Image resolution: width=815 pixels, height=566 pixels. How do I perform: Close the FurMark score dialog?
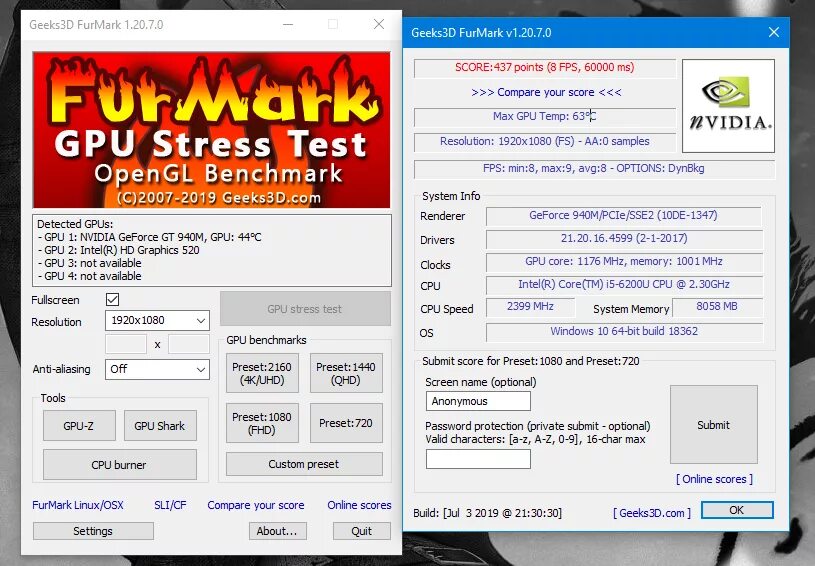click(773, 32)
